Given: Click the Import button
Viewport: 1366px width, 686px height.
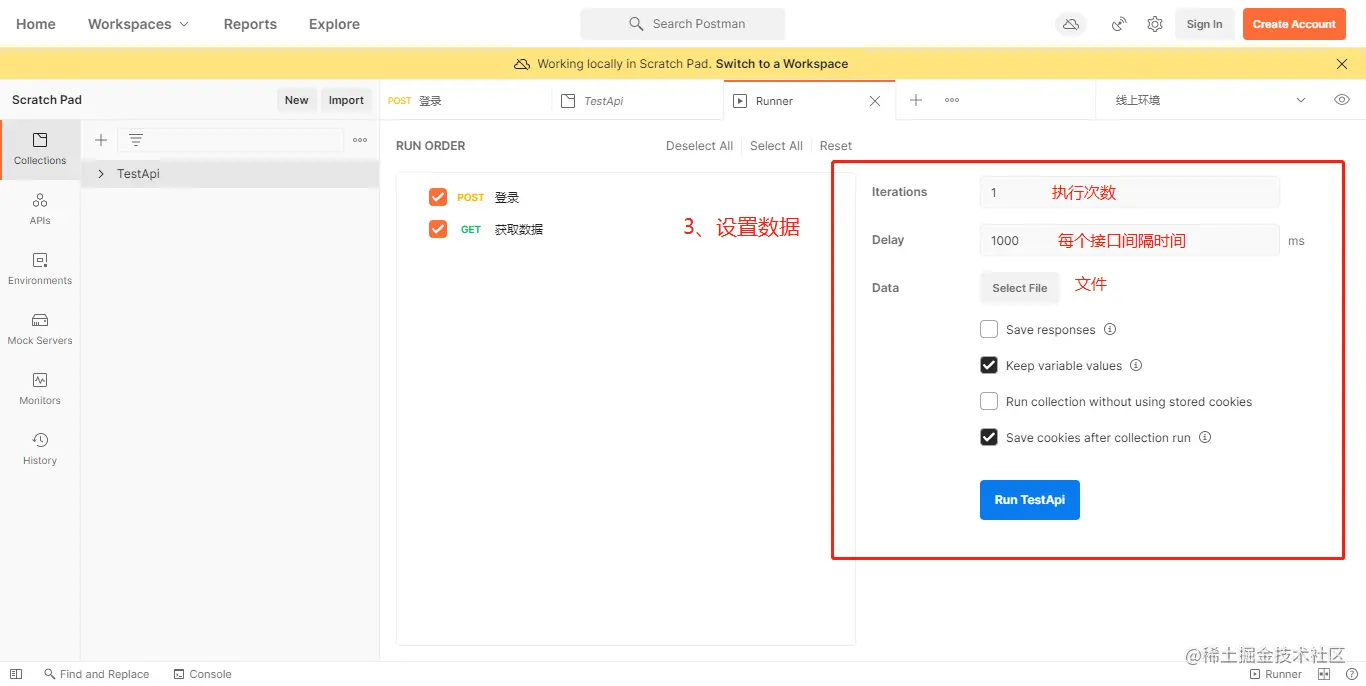Looking at the screenshot, I should click(346, 100).
